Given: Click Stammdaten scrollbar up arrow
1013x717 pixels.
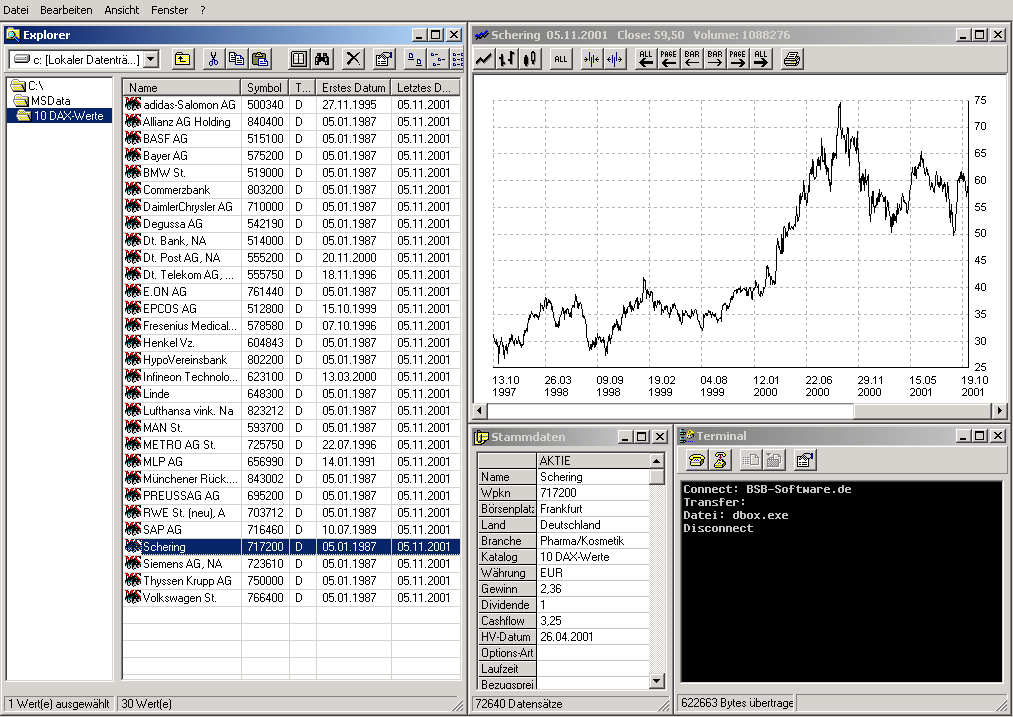Looking at the screenshot, I should (656, 461).
